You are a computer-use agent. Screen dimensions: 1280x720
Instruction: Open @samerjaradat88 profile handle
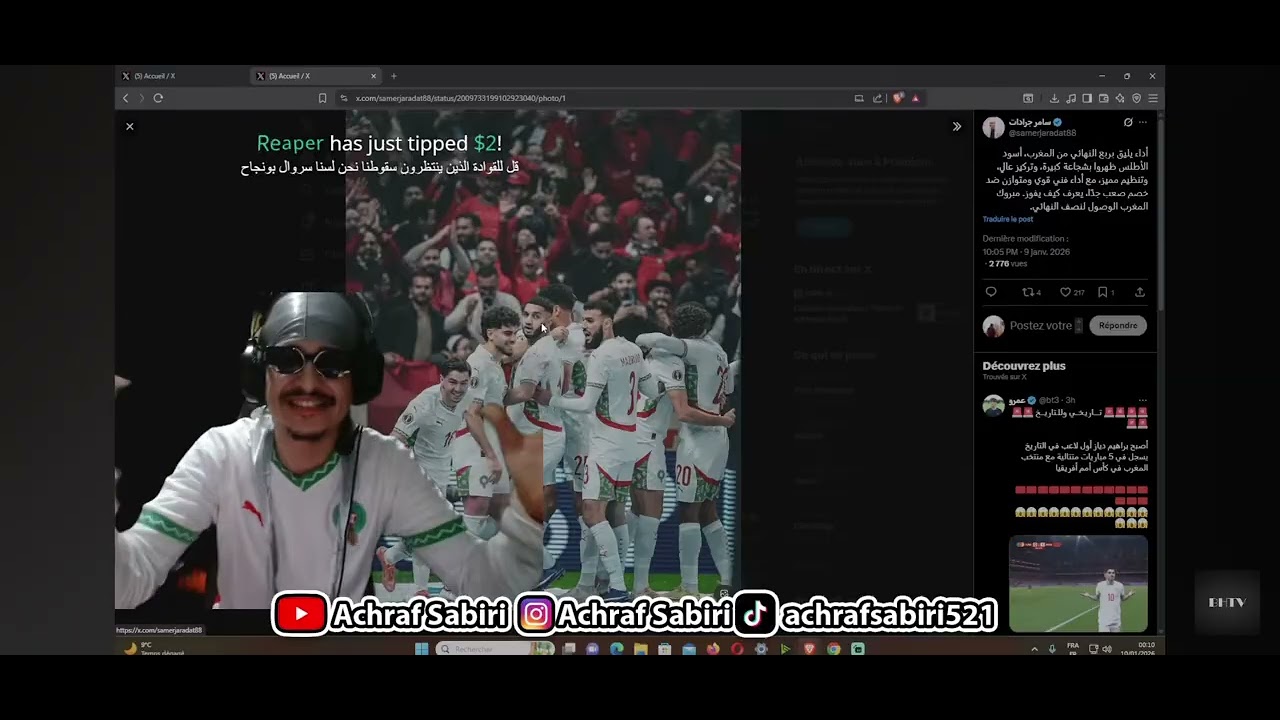[x=1042, y=133]
